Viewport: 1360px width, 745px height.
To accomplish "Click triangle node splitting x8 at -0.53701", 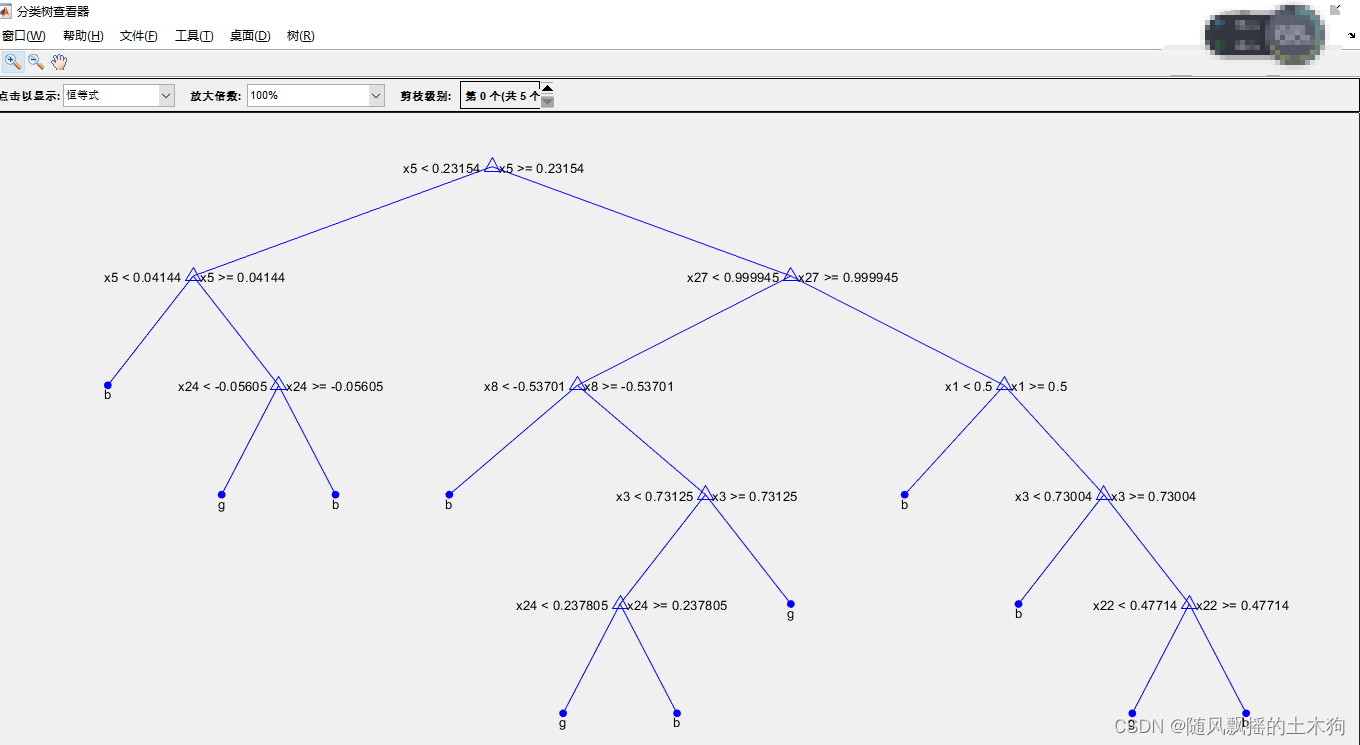I will pos(577,384).
